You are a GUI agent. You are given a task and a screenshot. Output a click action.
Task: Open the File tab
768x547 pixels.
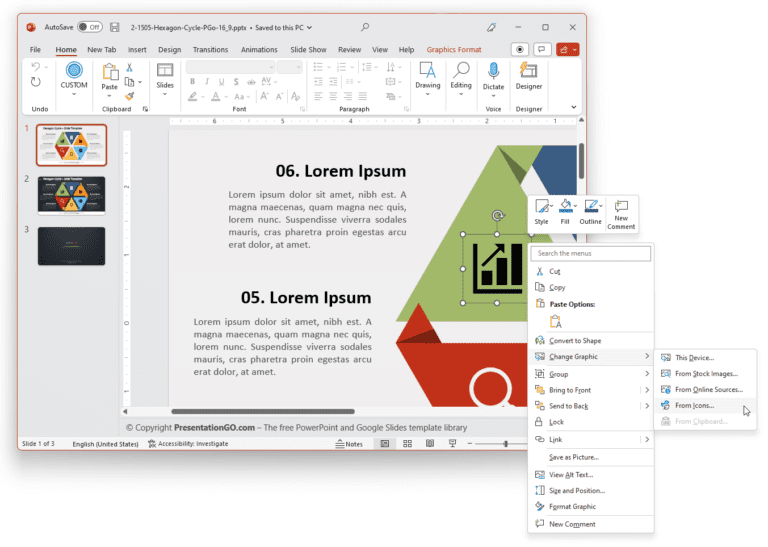pos(35,49)
